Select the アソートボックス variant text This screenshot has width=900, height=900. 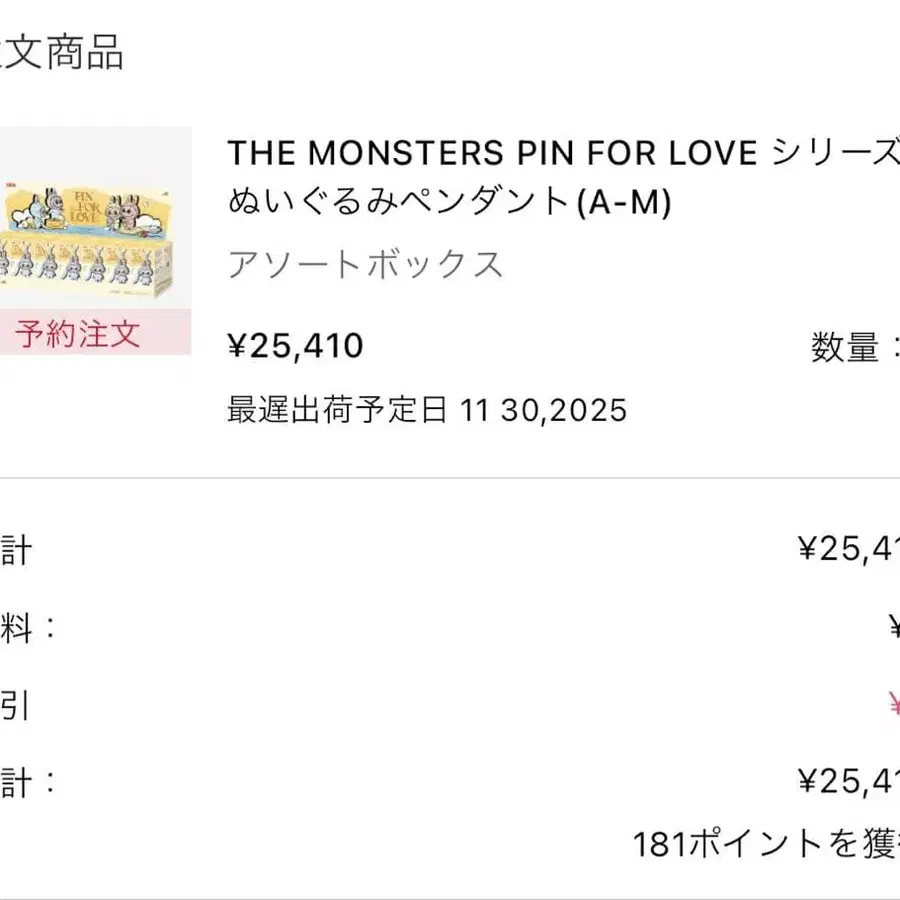[x=365, y=265]
